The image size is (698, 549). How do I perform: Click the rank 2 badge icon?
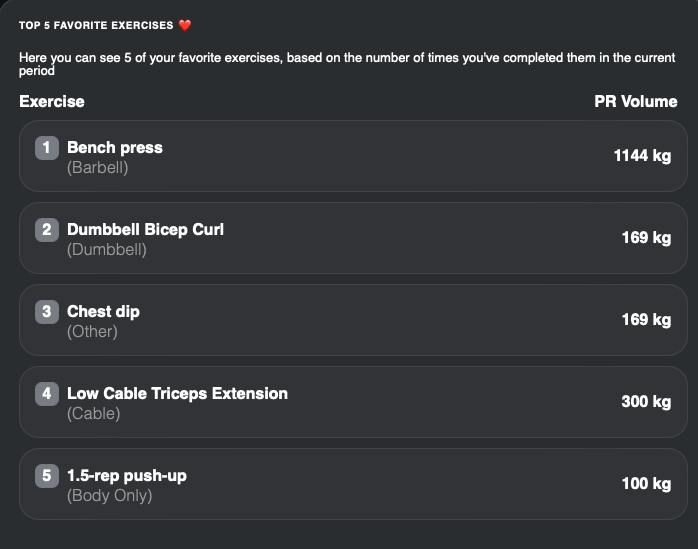[x=47, y=231]
